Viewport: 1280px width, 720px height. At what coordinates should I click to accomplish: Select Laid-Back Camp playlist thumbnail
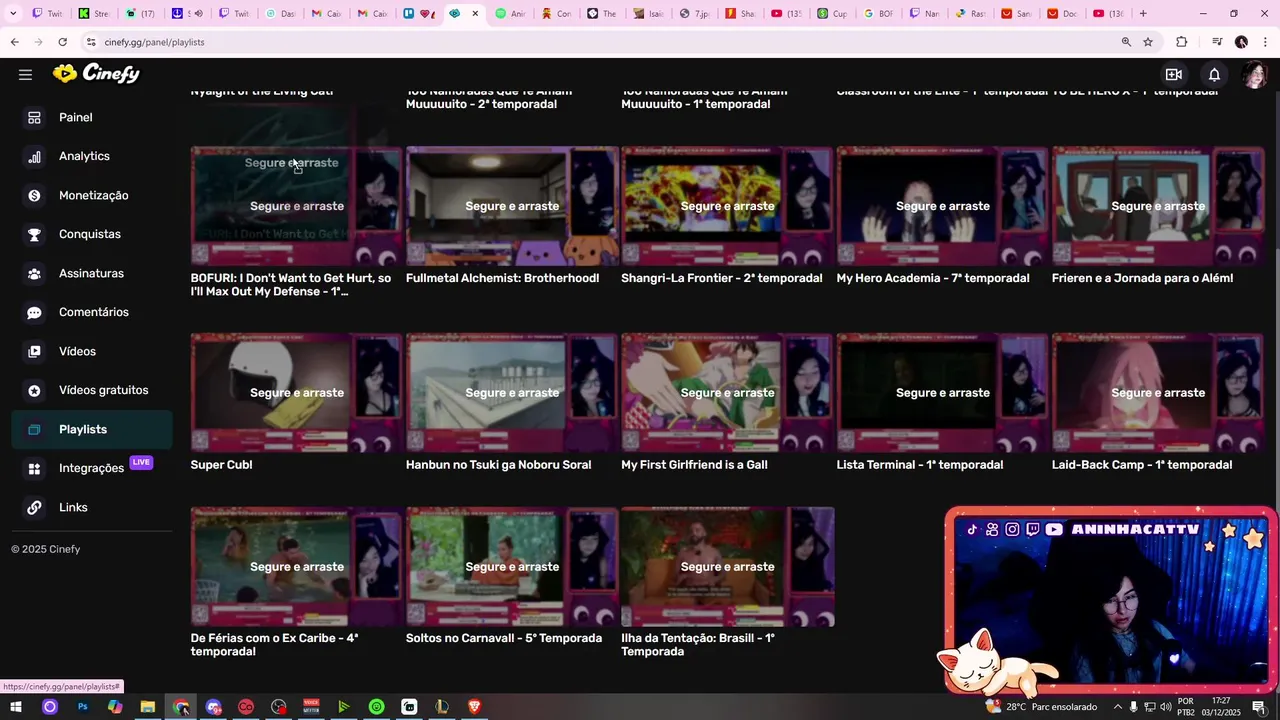[1158, 393]
